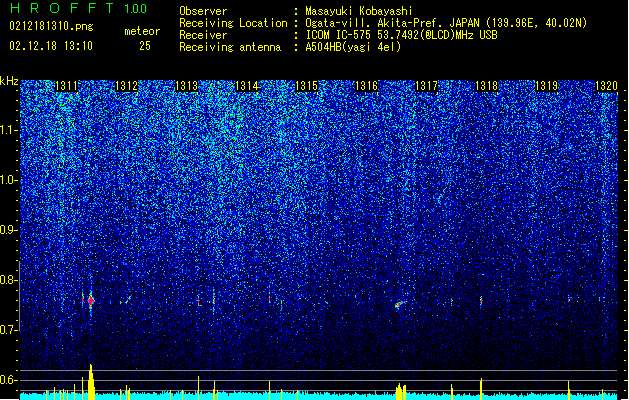Screen dimensions: 629x400
Task: Select antenna value A504HB(yagi 4el)
Action: point(353,47)
